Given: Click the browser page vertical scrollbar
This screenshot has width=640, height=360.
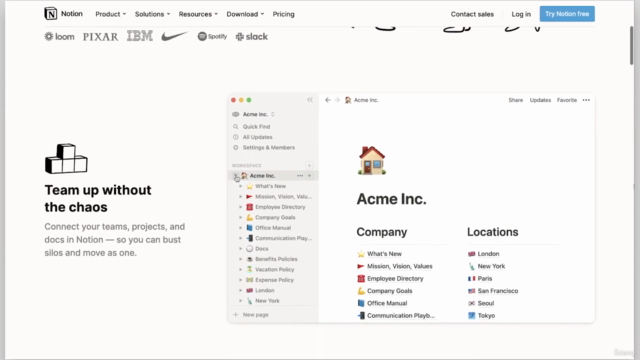Looking at the screenshot, I should pos(631,45).
